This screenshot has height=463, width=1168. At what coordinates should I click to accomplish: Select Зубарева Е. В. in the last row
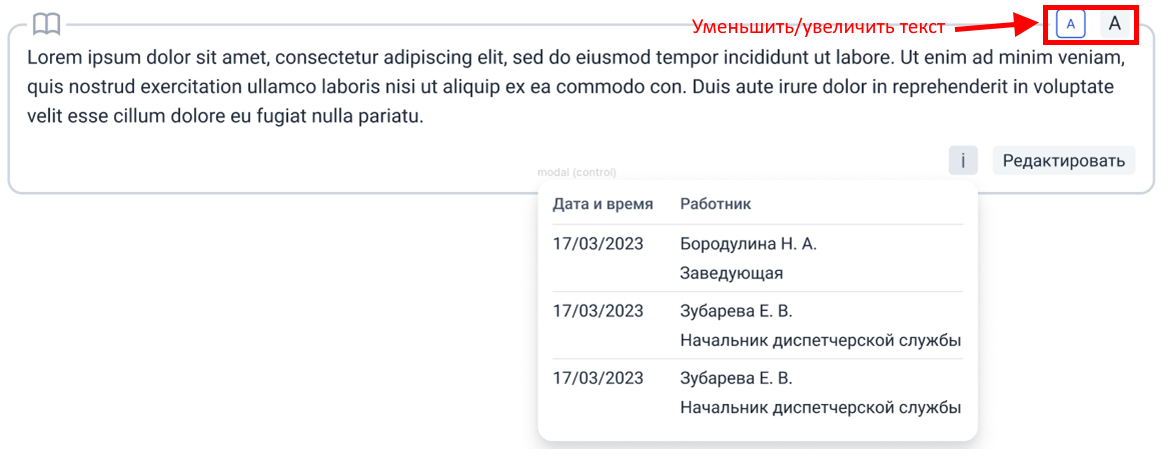point(736,378)
